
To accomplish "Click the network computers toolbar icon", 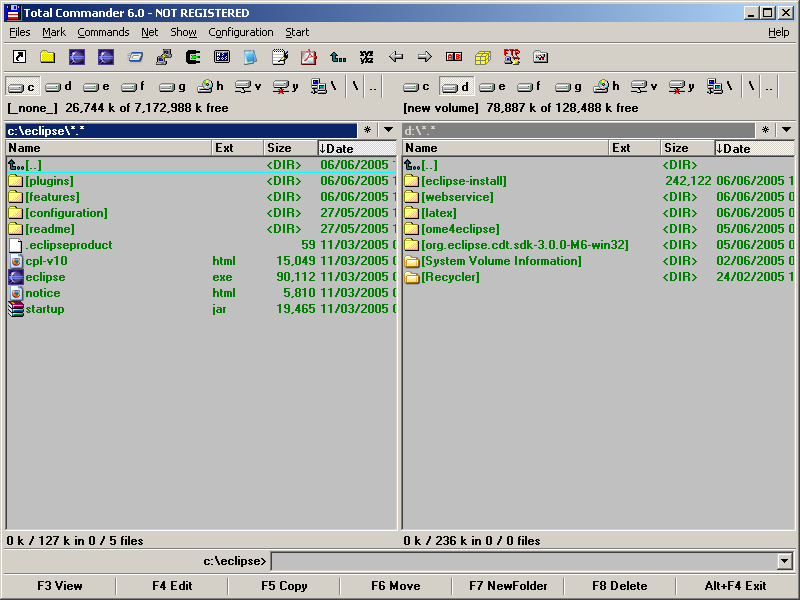I will [164, 57].
